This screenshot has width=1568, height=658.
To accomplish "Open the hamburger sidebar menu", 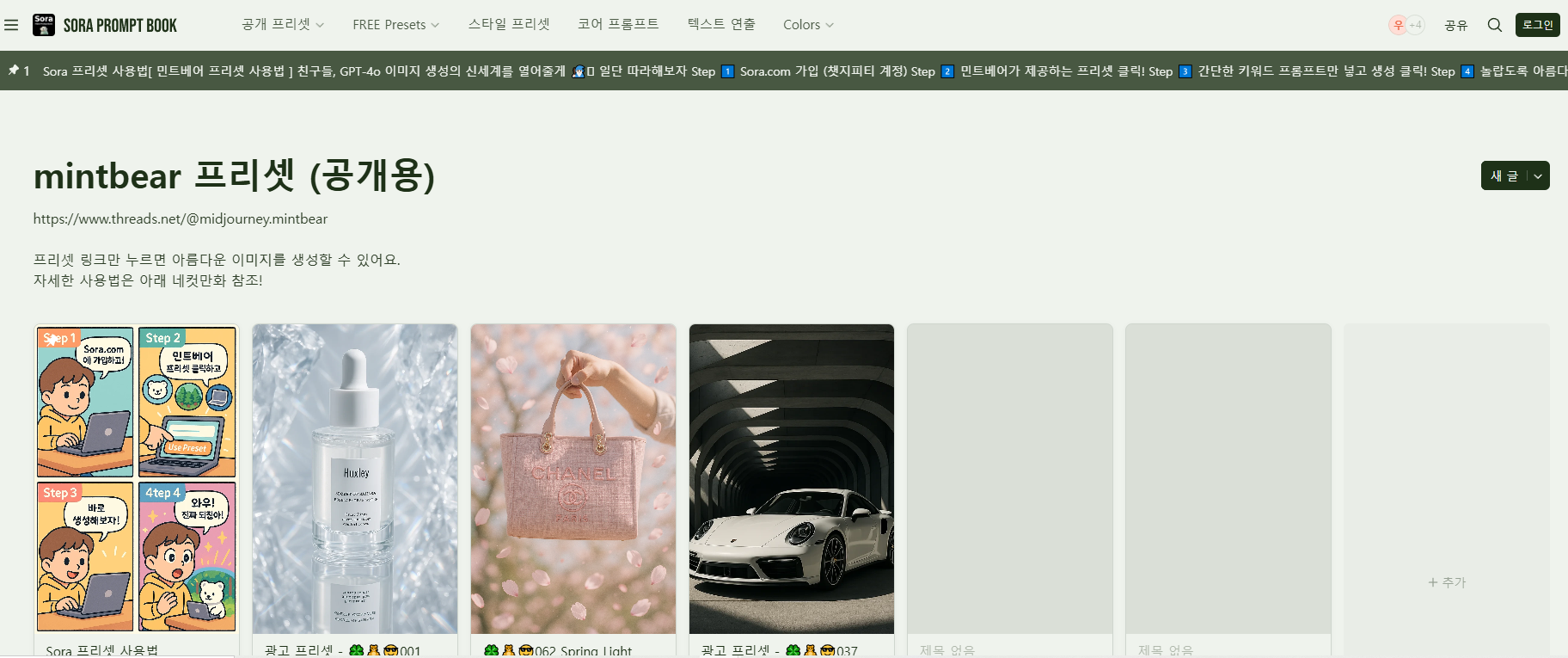I will [x=11, y=25].
